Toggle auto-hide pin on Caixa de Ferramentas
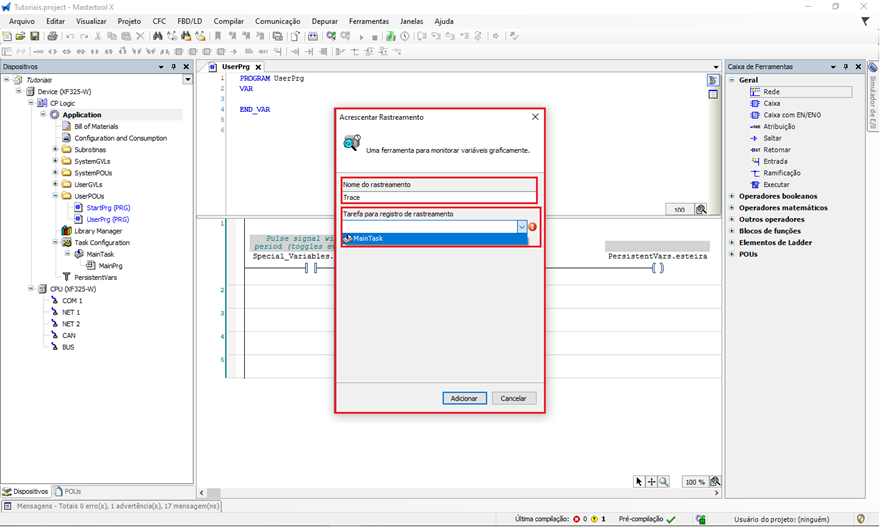Image resolution: width=884 pixels, height=528 pixels. pos(845,67)
